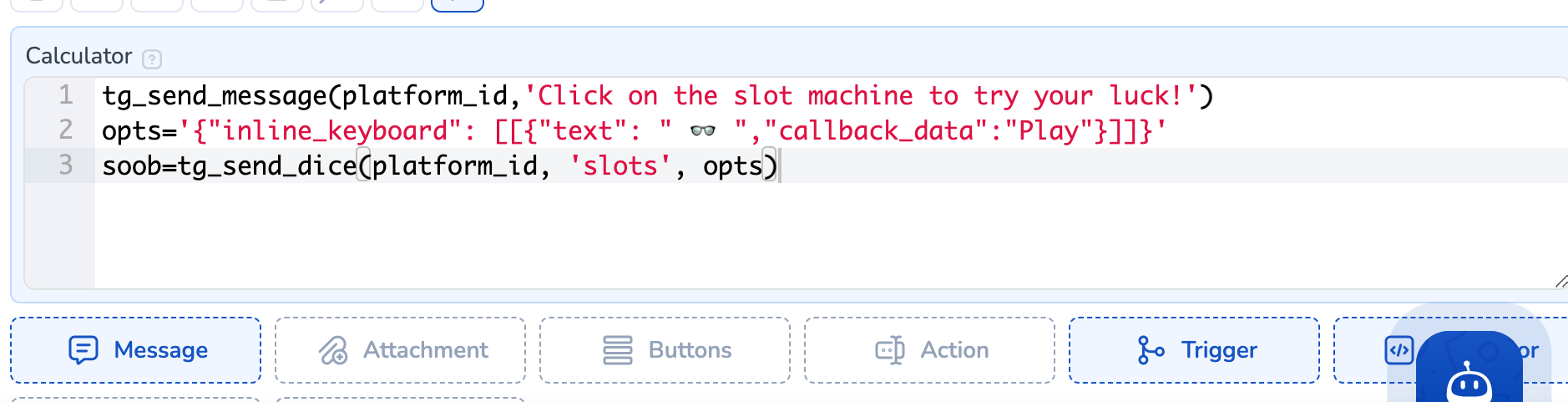The height and width of the screenshot is (402, 1568).
Task: Click the glasses emoji in opts string
Action: tap(703, 131)
